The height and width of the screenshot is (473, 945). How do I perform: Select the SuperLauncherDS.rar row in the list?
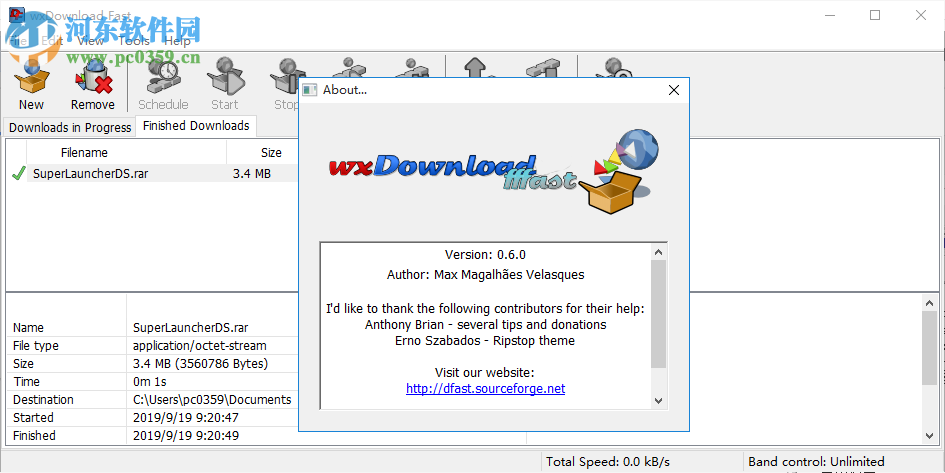pos(152,174)
